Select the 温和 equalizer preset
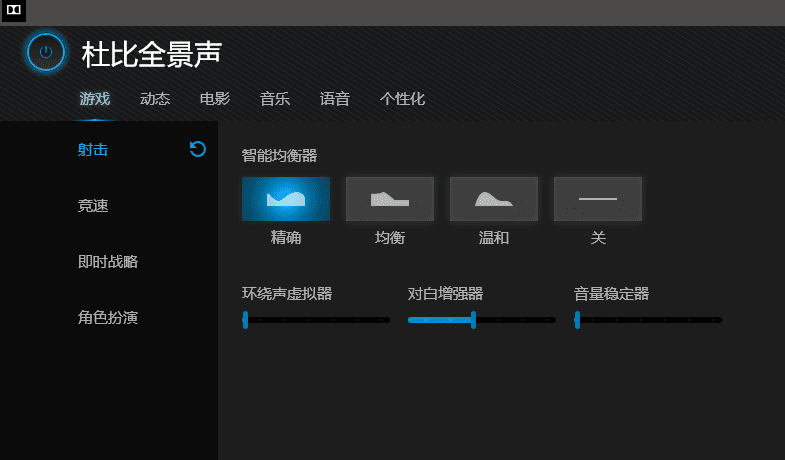 494,199
